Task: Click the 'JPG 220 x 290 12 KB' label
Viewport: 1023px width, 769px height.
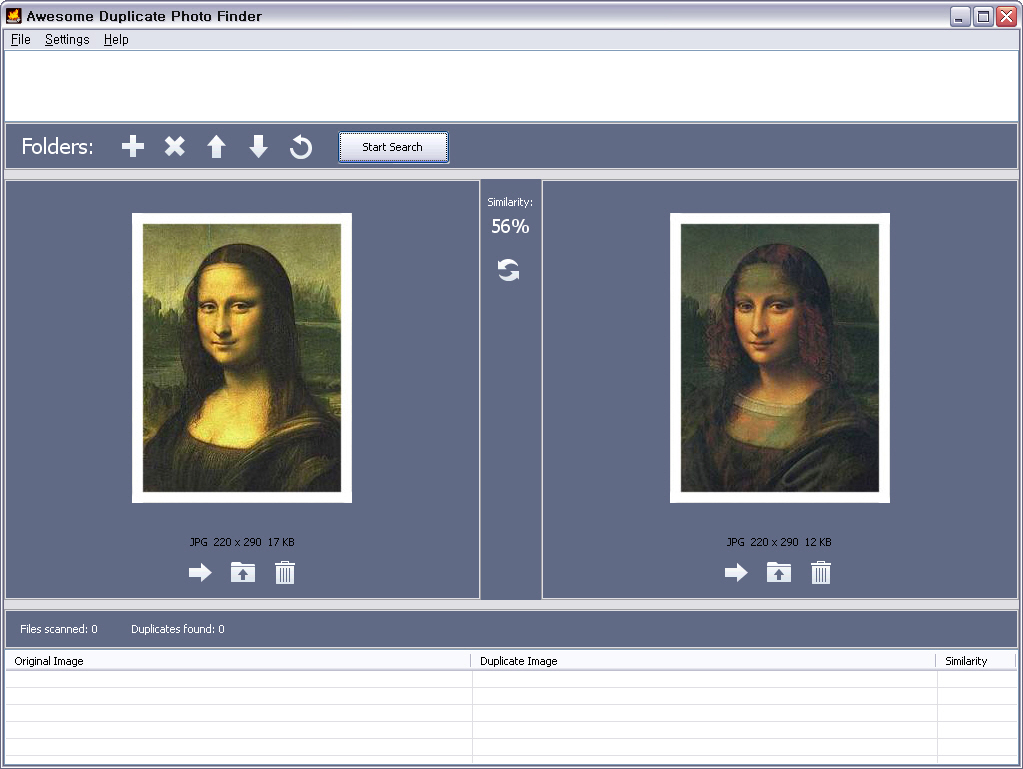Action: click(x=779, y=542)
